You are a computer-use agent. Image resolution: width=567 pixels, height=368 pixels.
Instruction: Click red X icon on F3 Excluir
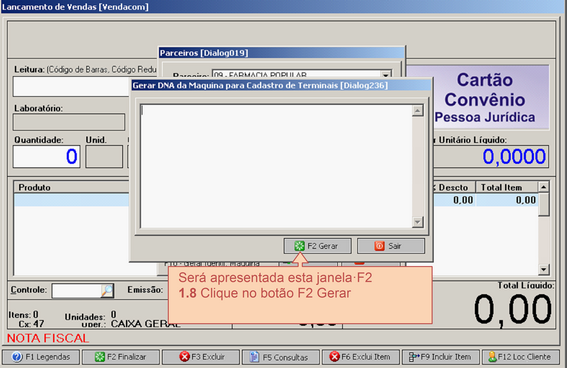coord(184,357)
